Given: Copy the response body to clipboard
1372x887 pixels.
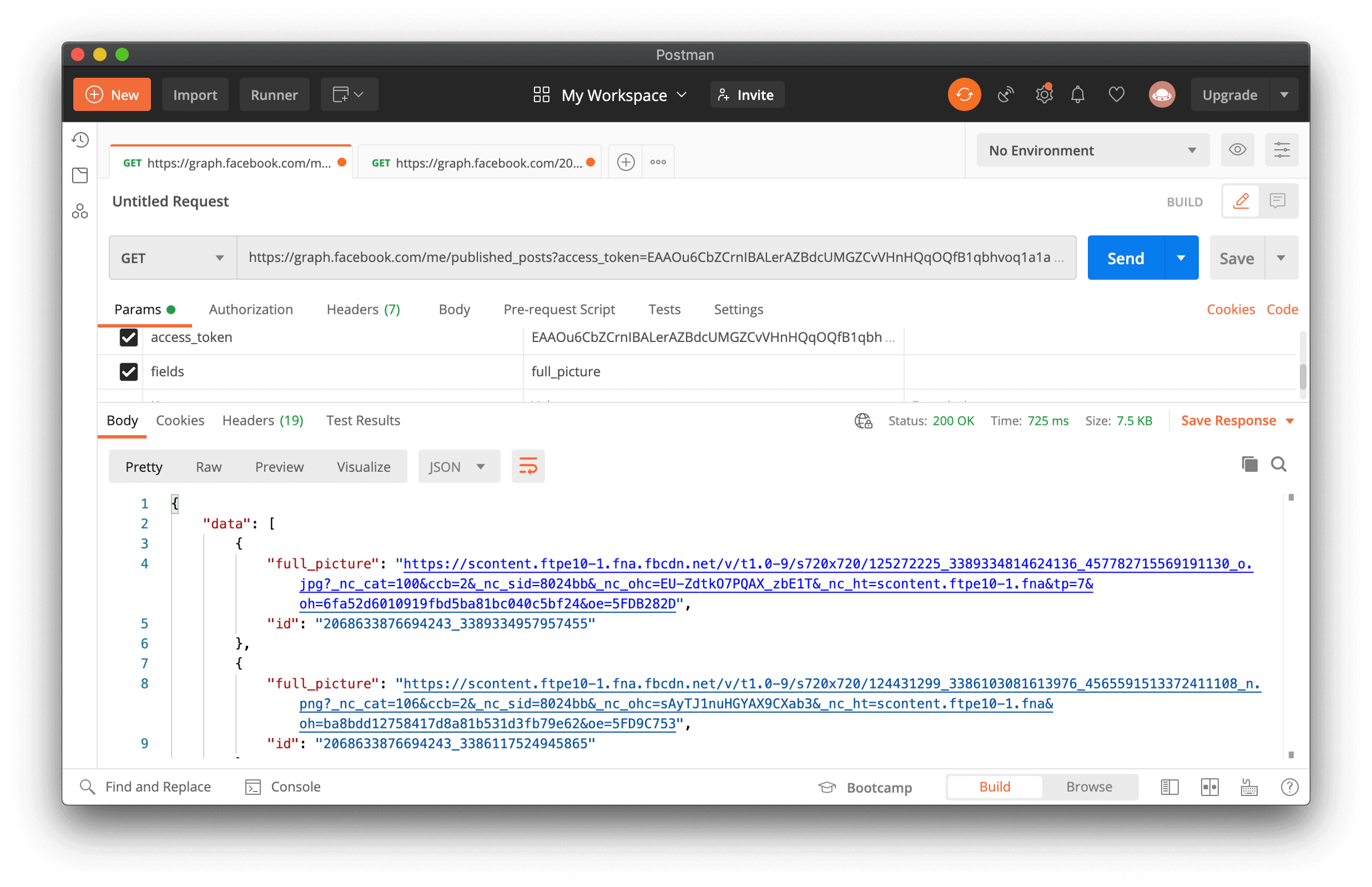Looking at the screenshot, I should 1249,464.
